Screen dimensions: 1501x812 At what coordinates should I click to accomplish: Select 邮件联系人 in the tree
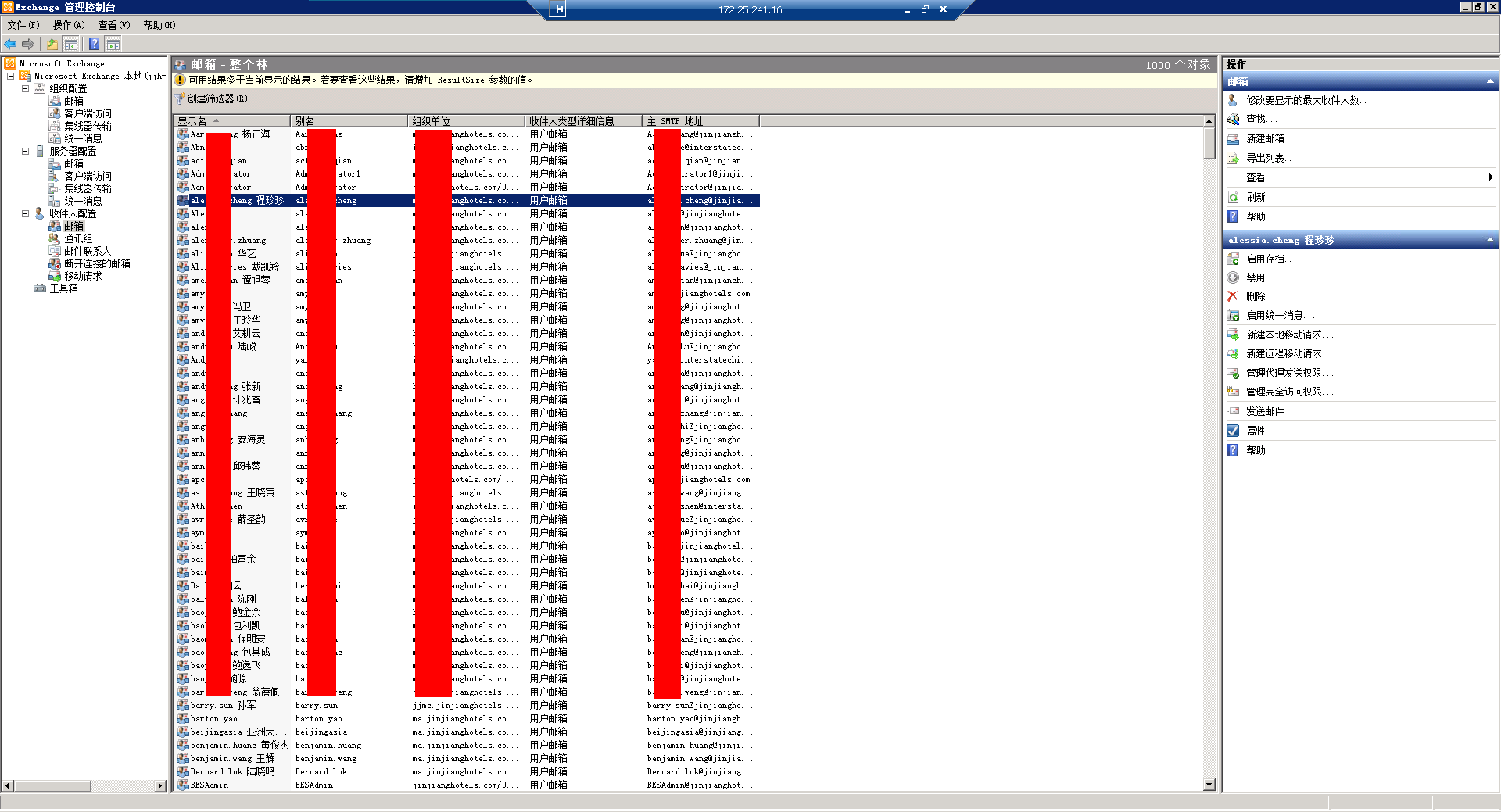click(x=88, y=251)
